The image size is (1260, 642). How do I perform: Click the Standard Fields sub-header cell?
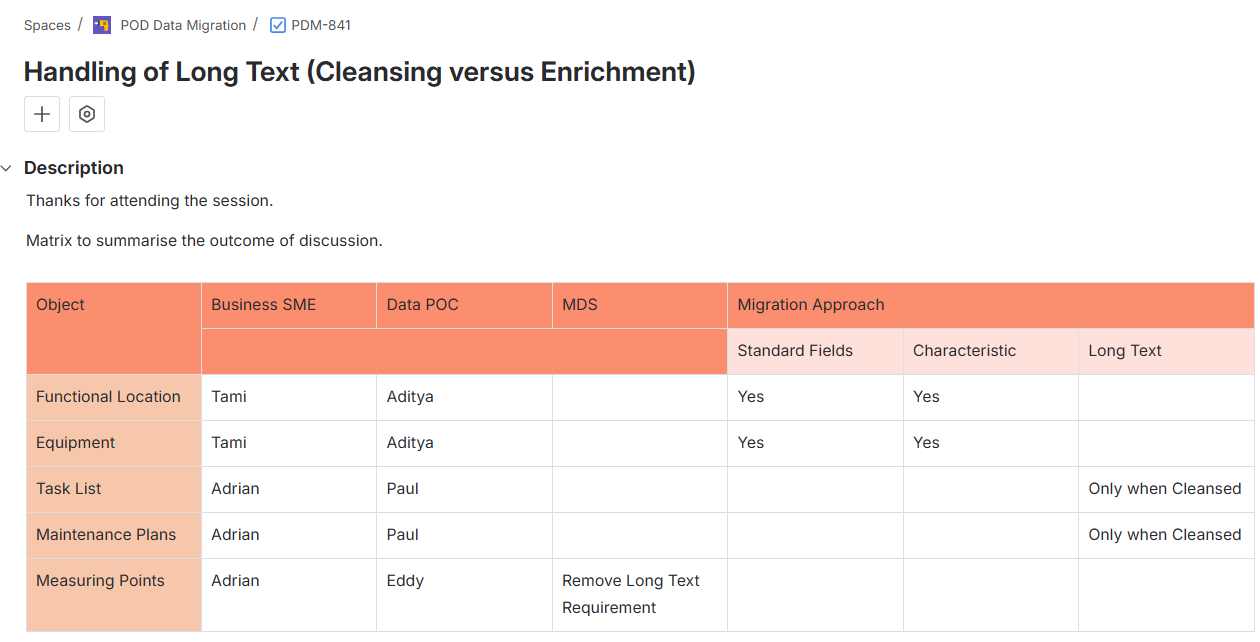tap(795, 351)
